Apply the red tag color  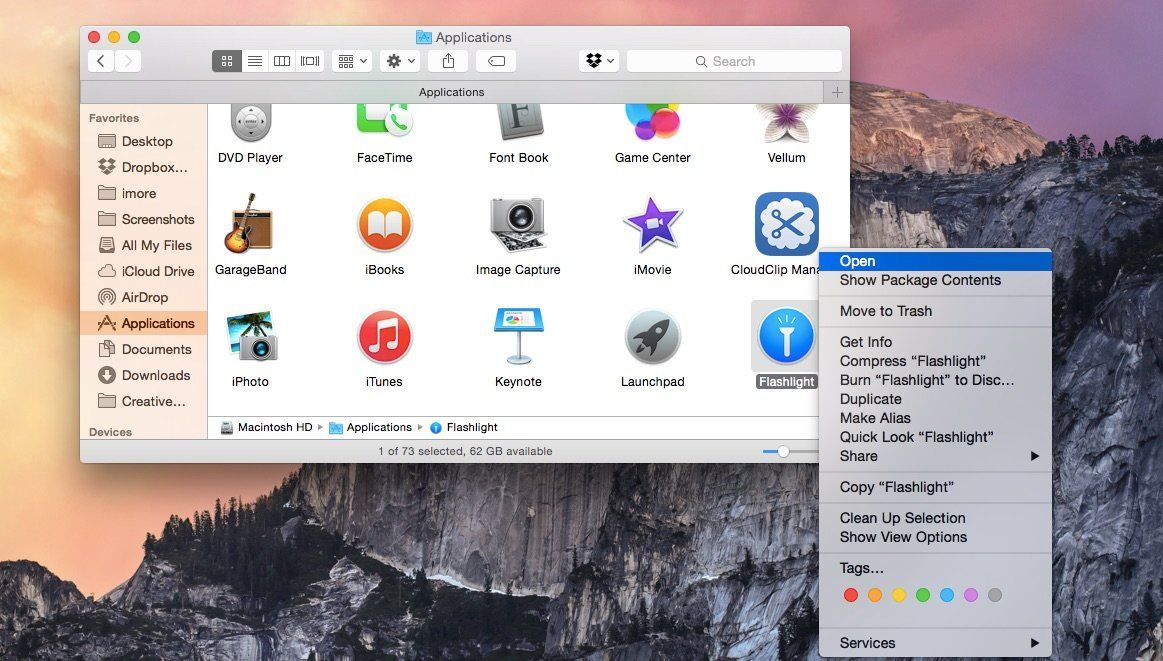pos(851,594)
